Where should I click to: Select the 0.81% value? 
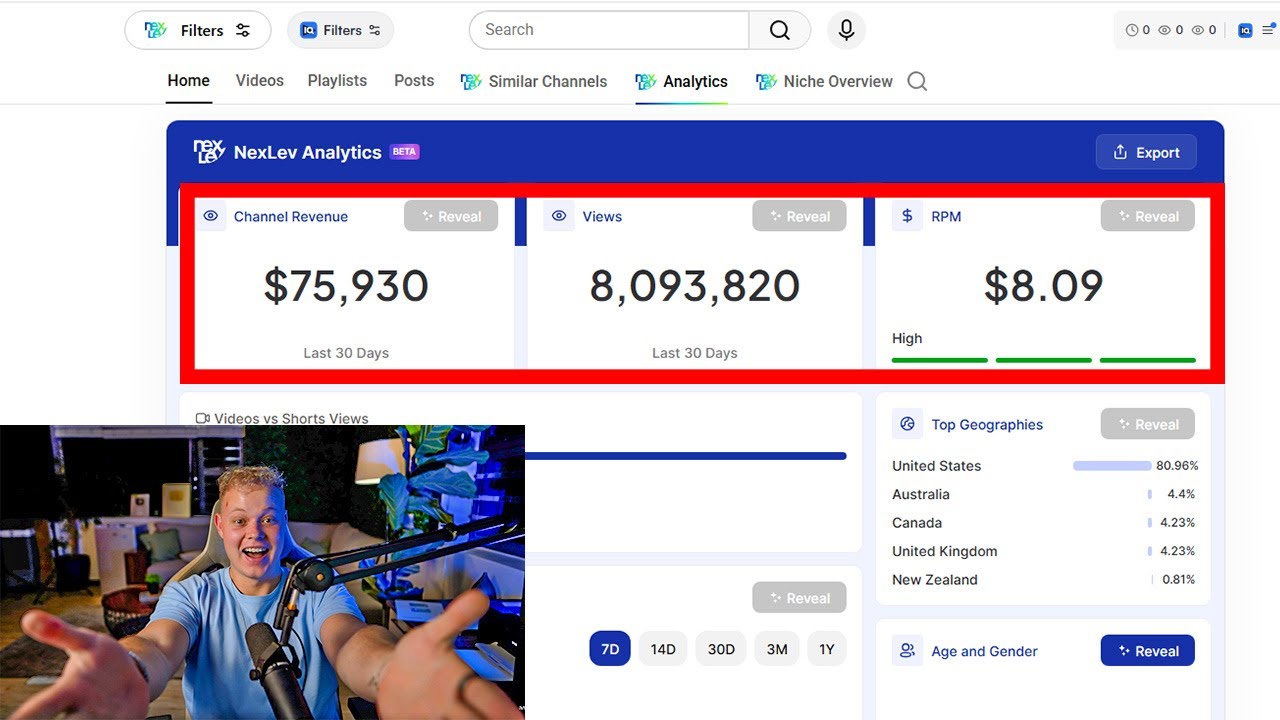point(1178,580)
